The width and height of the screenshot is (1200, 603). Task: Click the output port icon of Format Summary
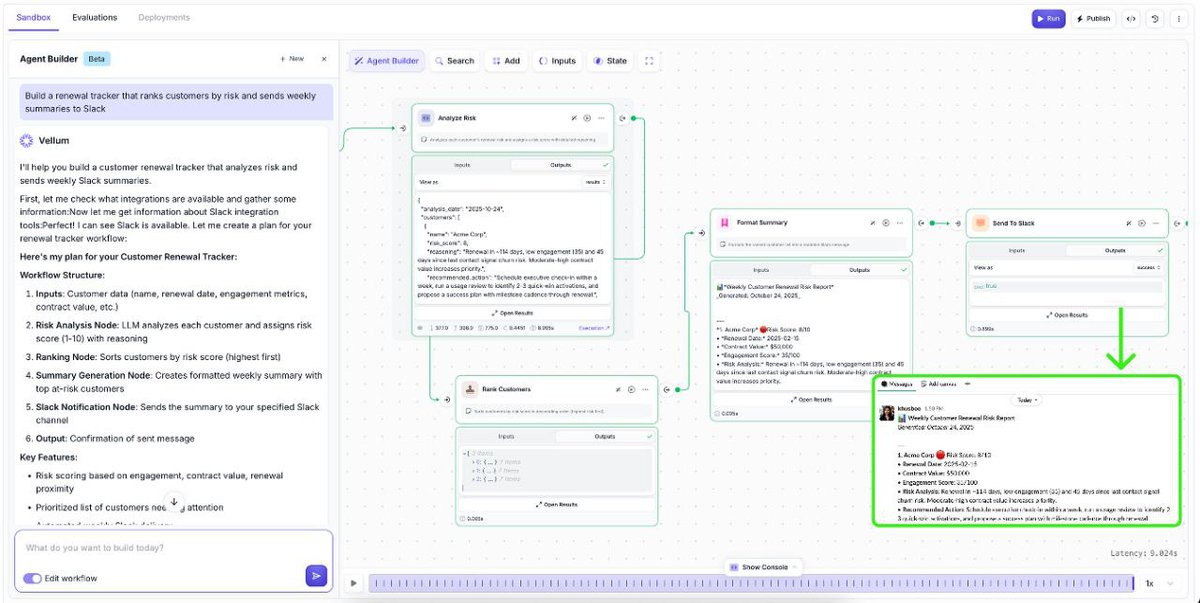[x=921, y=222]
